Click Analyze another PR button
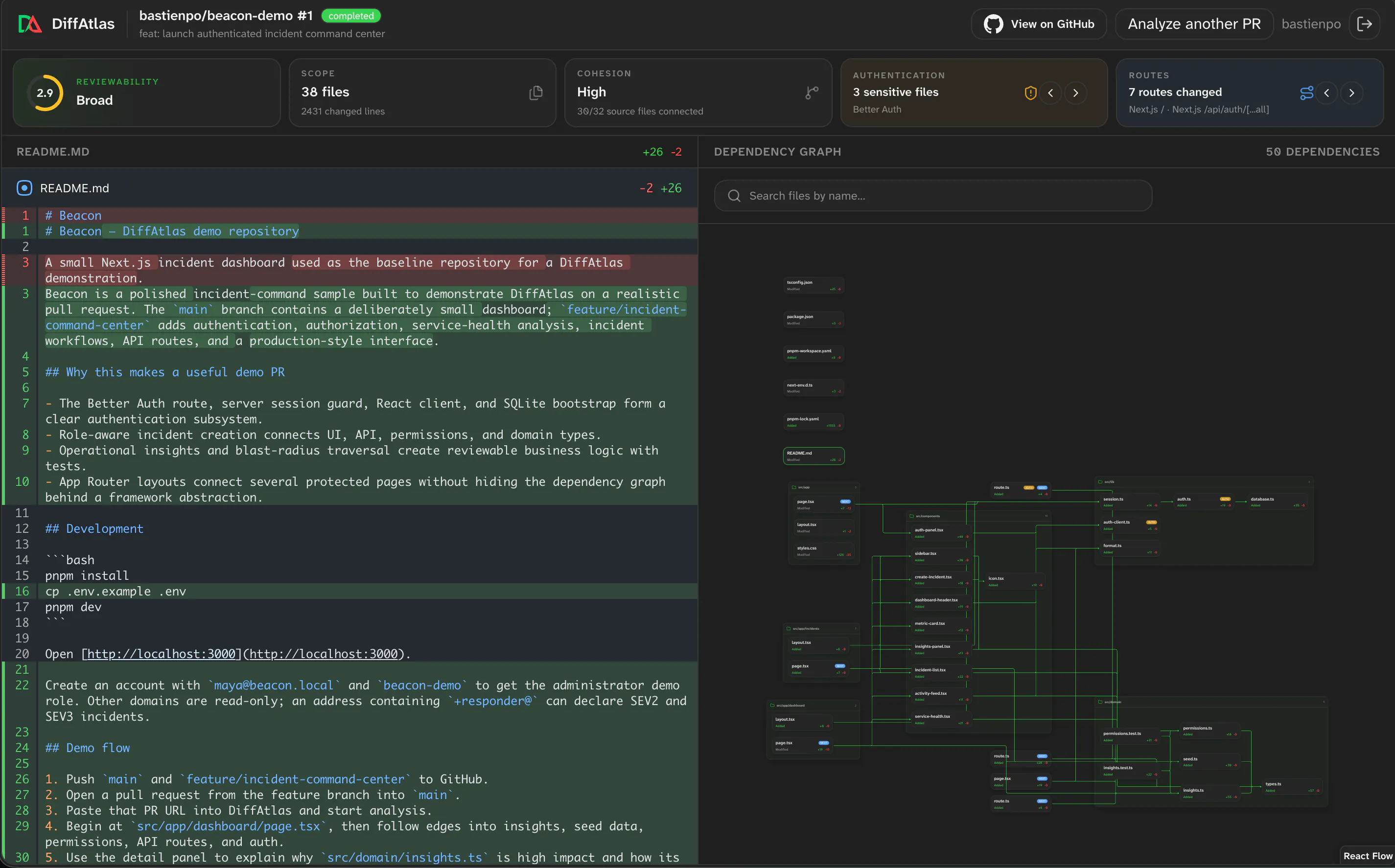 pyautogui.click(x=1194, y=23)
